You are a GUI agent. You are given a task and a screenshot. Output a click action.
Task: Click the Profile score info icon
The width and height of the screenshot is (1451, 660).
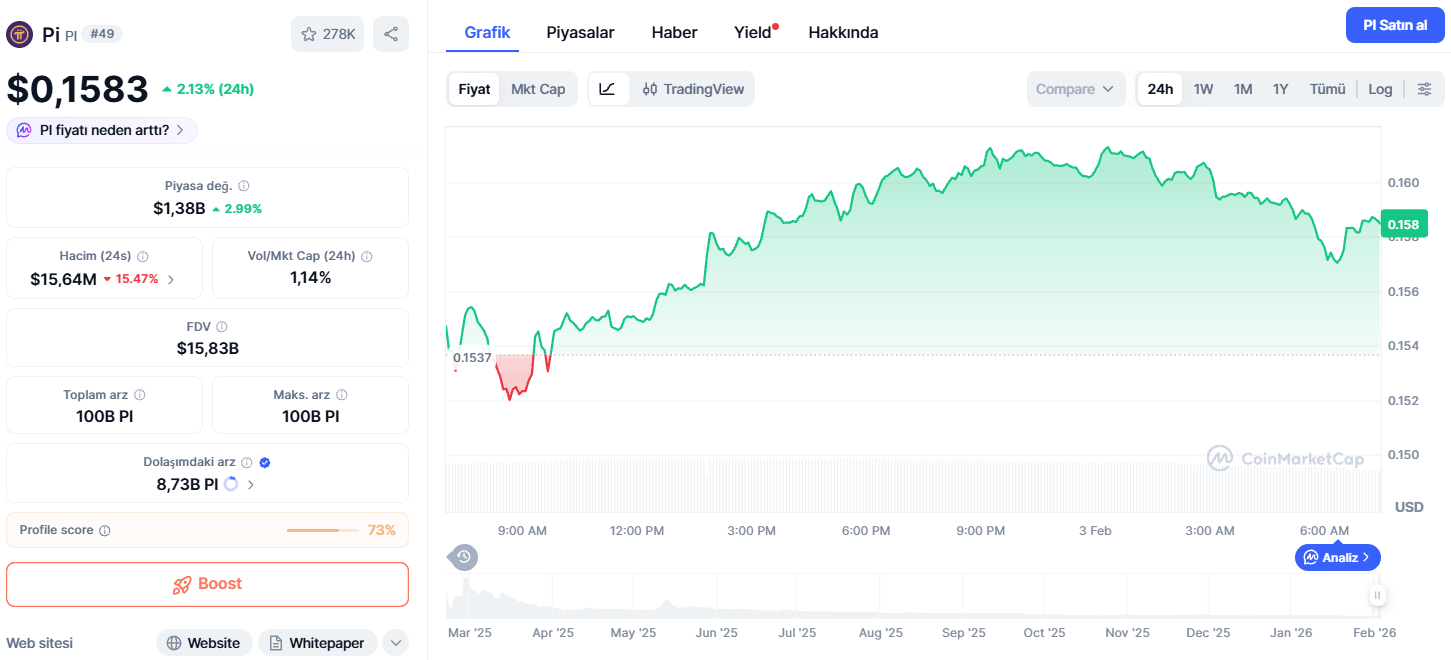[x=105, y=531]
